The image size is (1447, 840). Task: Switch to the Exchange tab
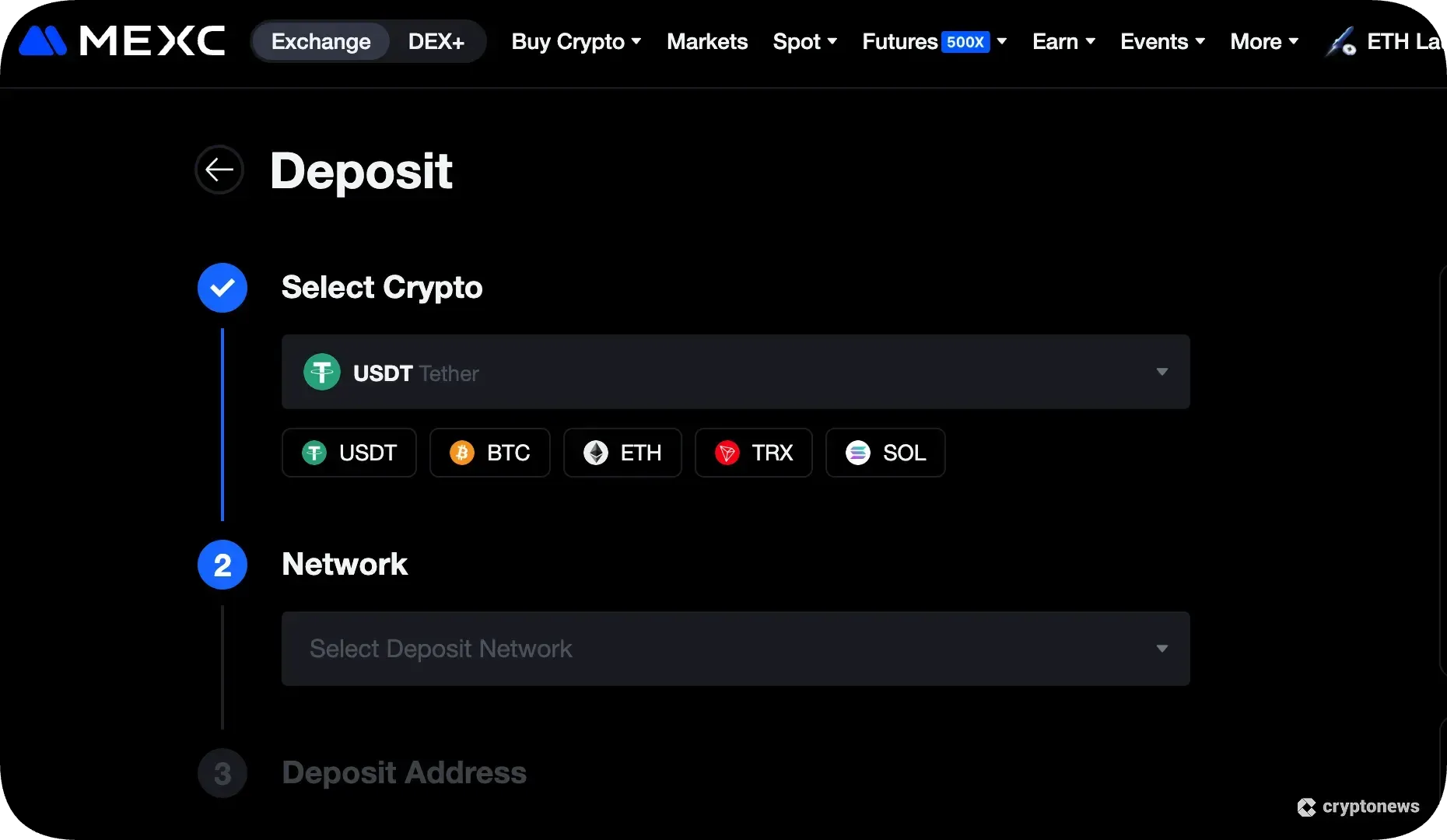click(320, 41)
